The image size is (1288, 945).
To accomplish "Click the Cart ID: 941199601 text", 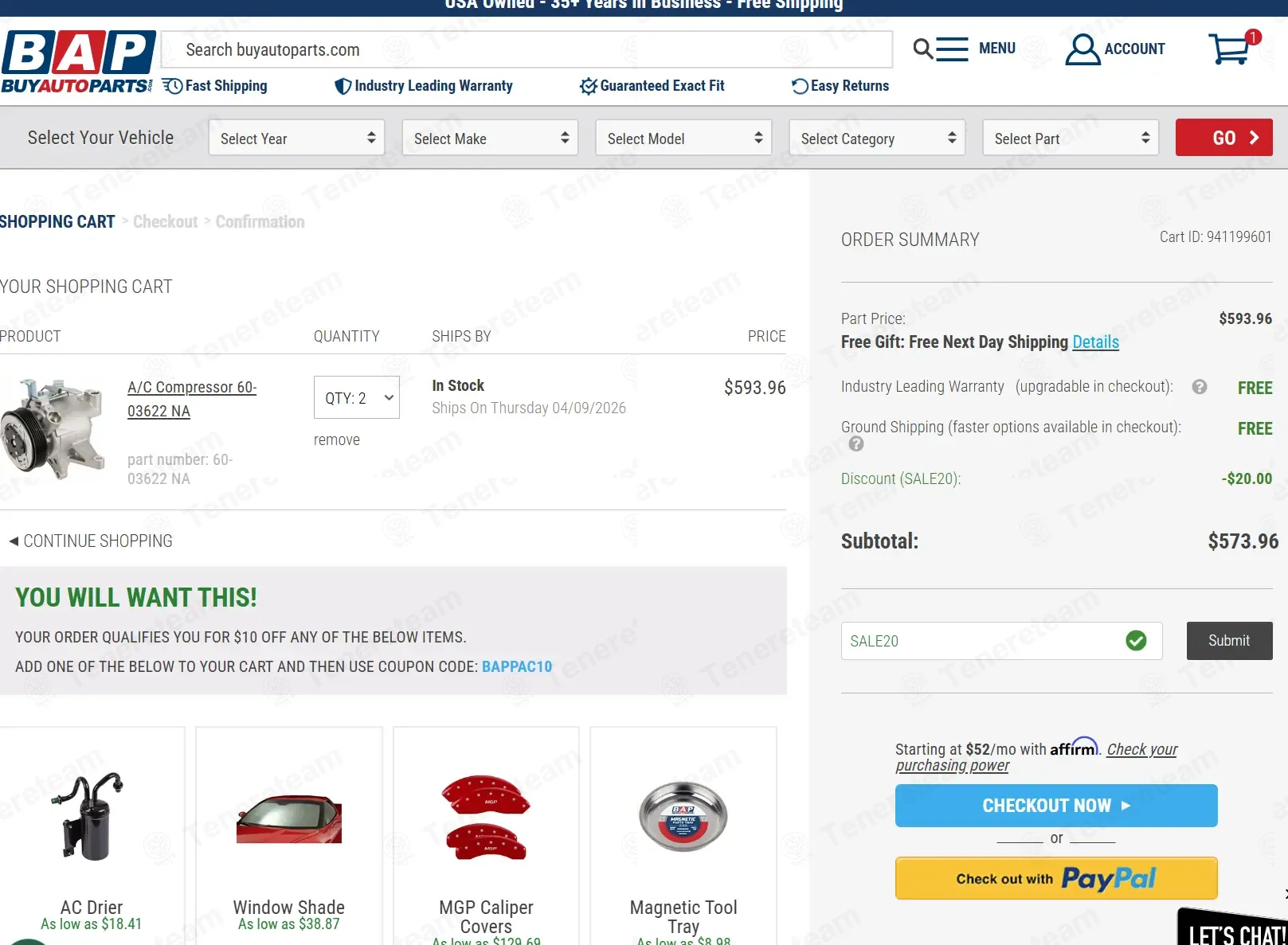I will pyautogui.click(x=1216, y=236).
